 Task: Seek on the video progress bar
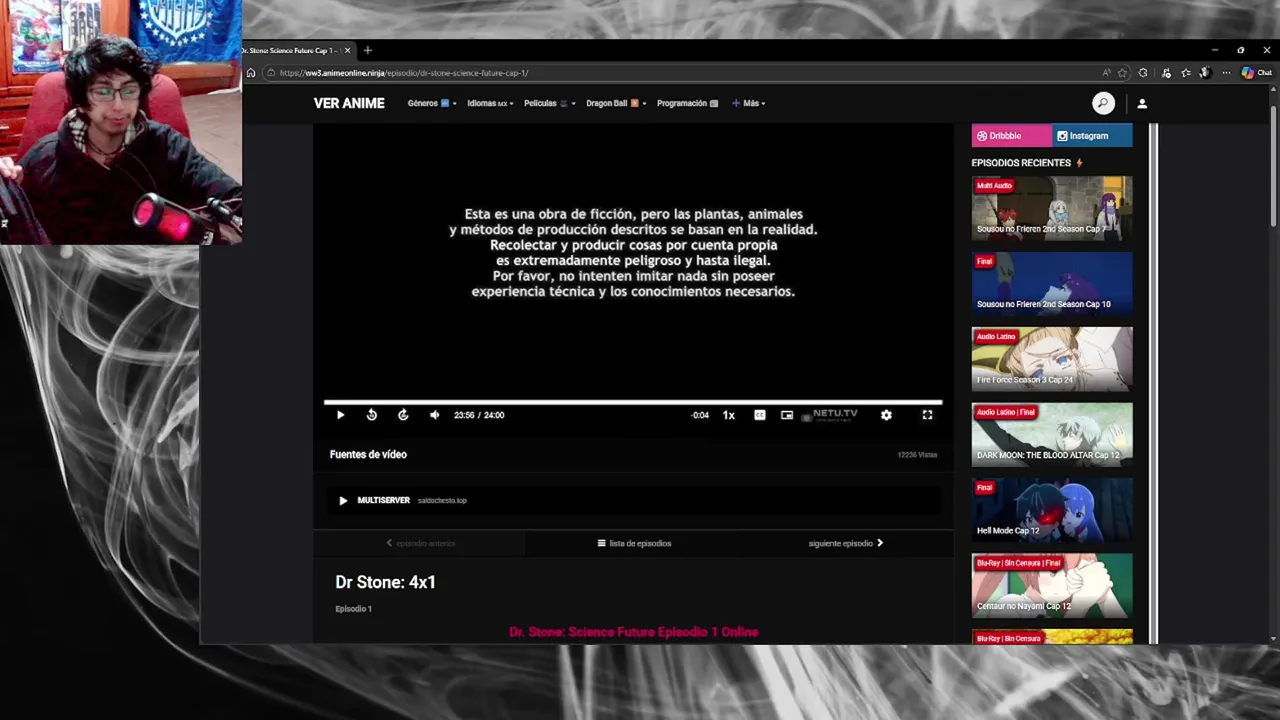tap(633, 402)
